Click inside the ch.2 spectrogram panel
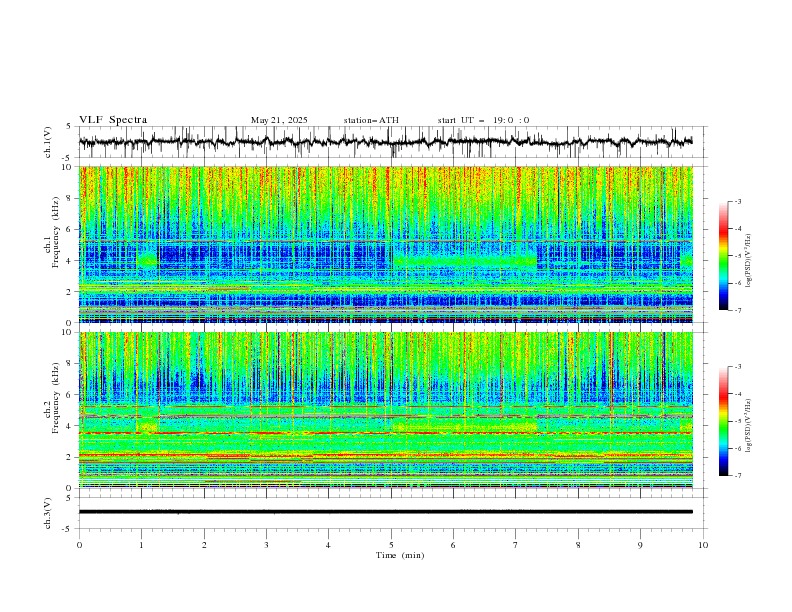The height and width of the screenshot is (612, 792). pos(385,410)
